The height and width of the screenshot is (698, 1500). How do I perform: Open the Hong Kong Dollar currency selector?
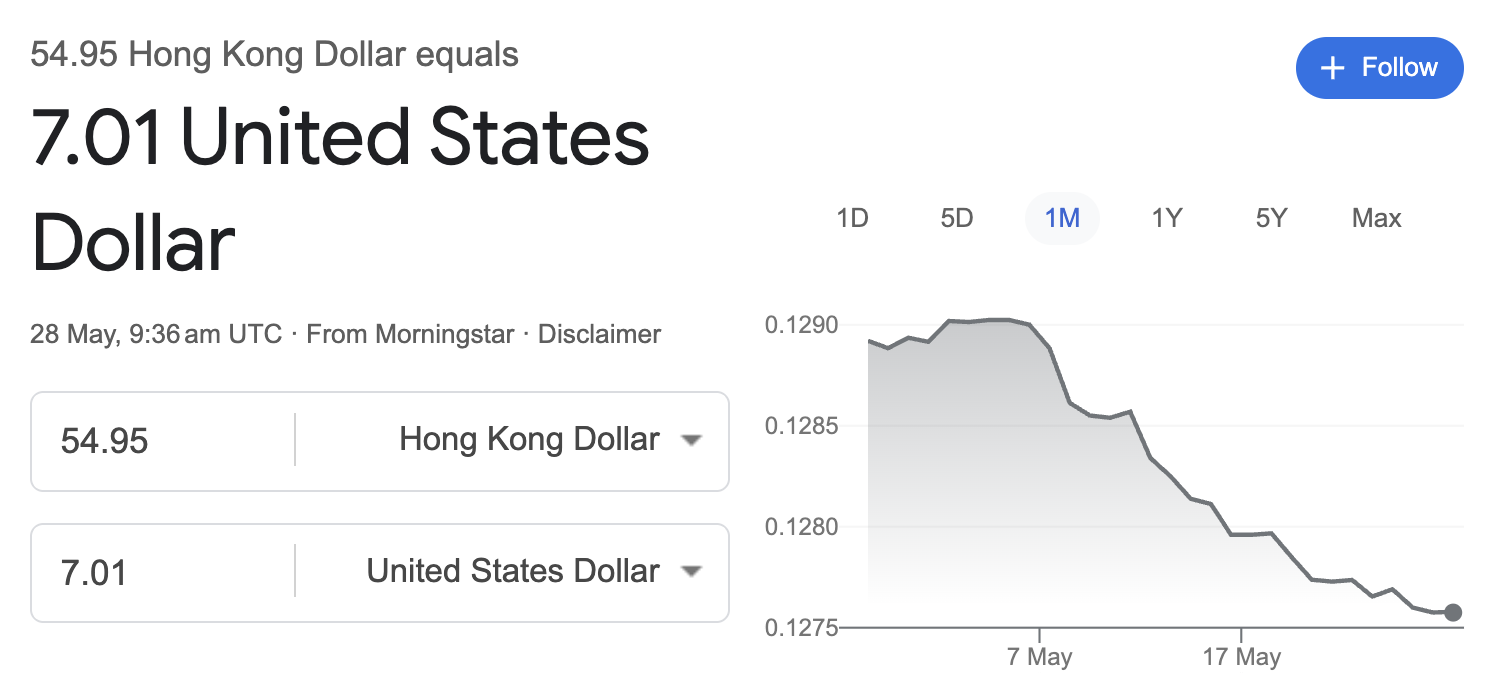click(x=550, y=439)
